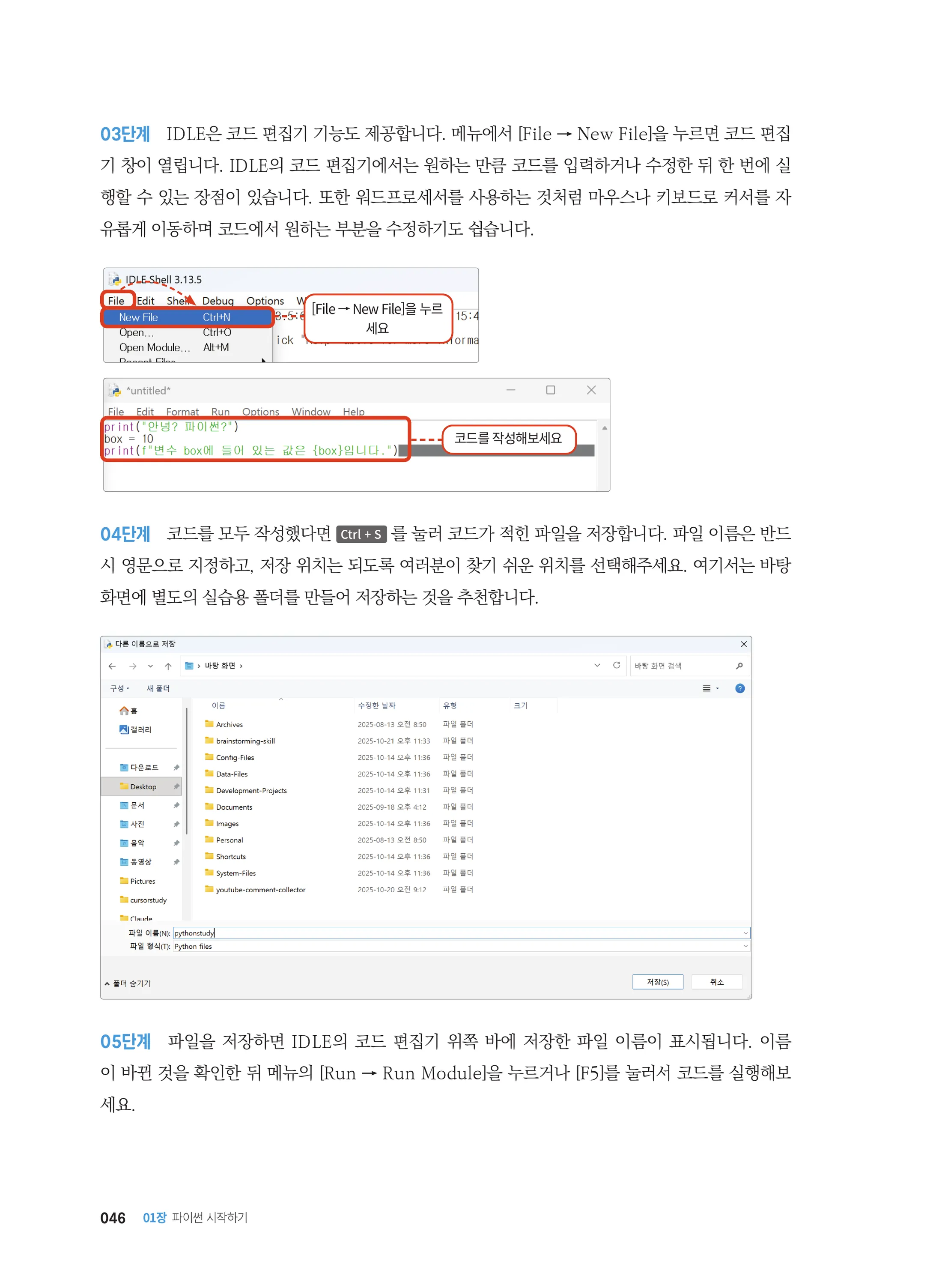Expand the address bar history dropdown

pos(597,665)
